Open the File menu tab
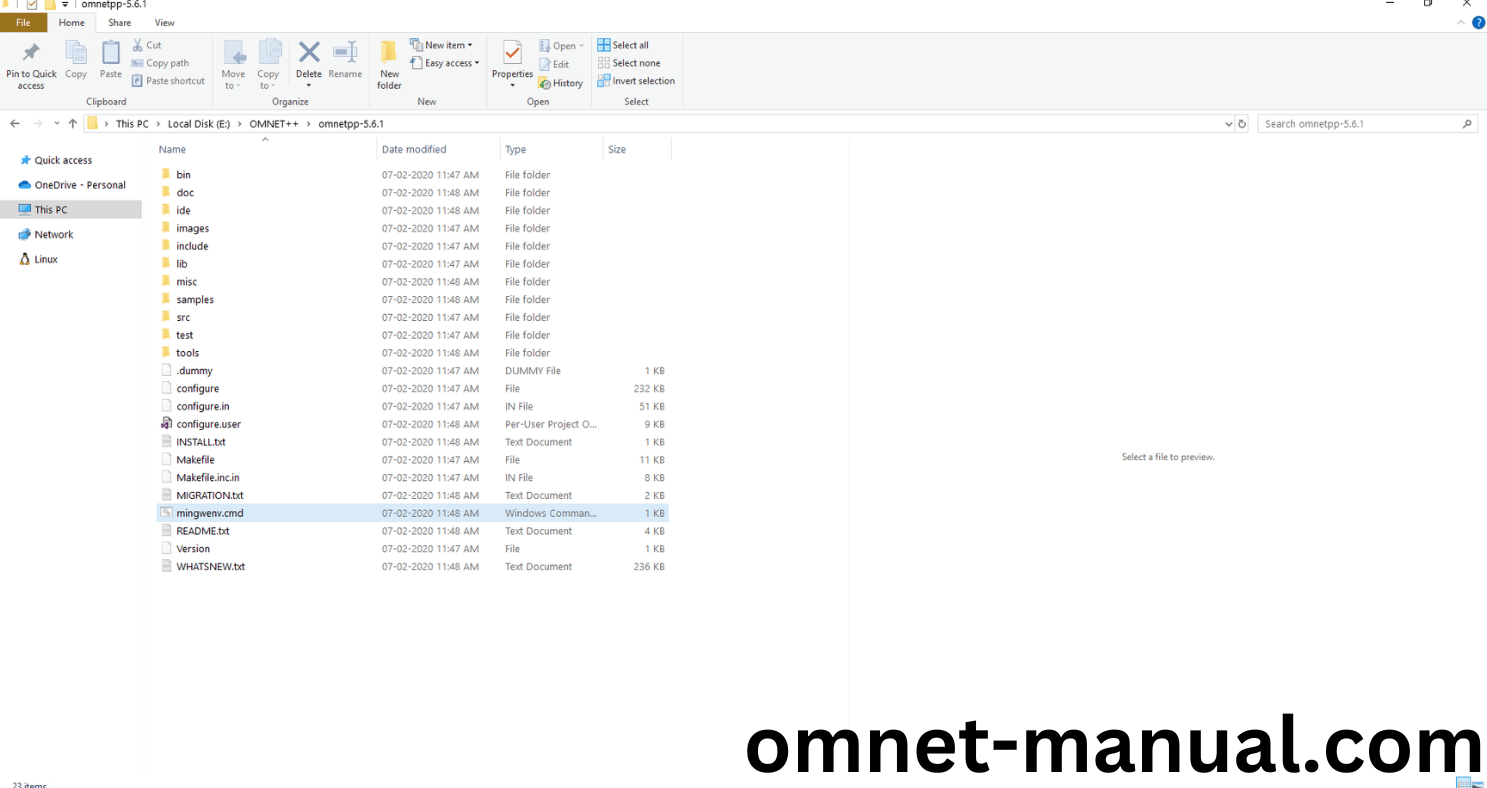The image size is (1487, 788). pyautogui.click(x=23, y=22)
